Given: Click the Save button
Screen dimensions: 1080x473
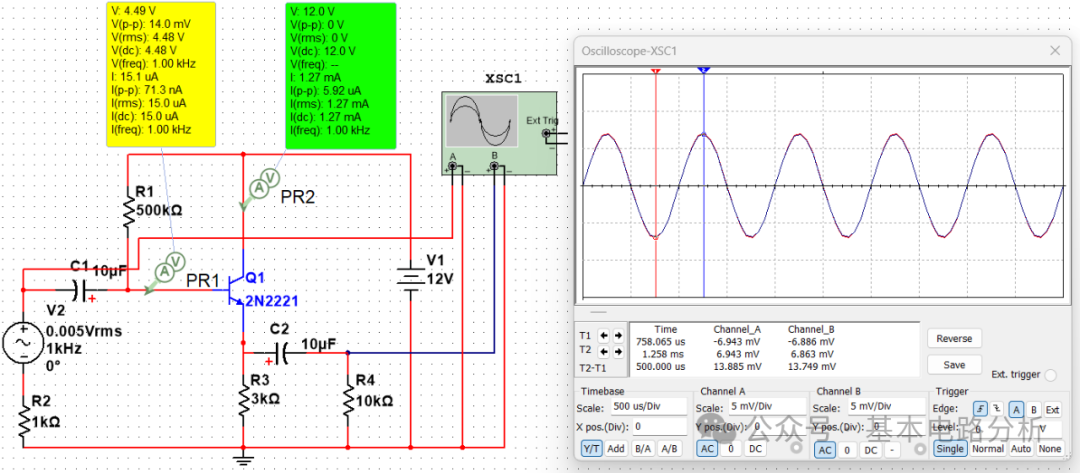Looking at the screenshot, I should pos(954,364).
